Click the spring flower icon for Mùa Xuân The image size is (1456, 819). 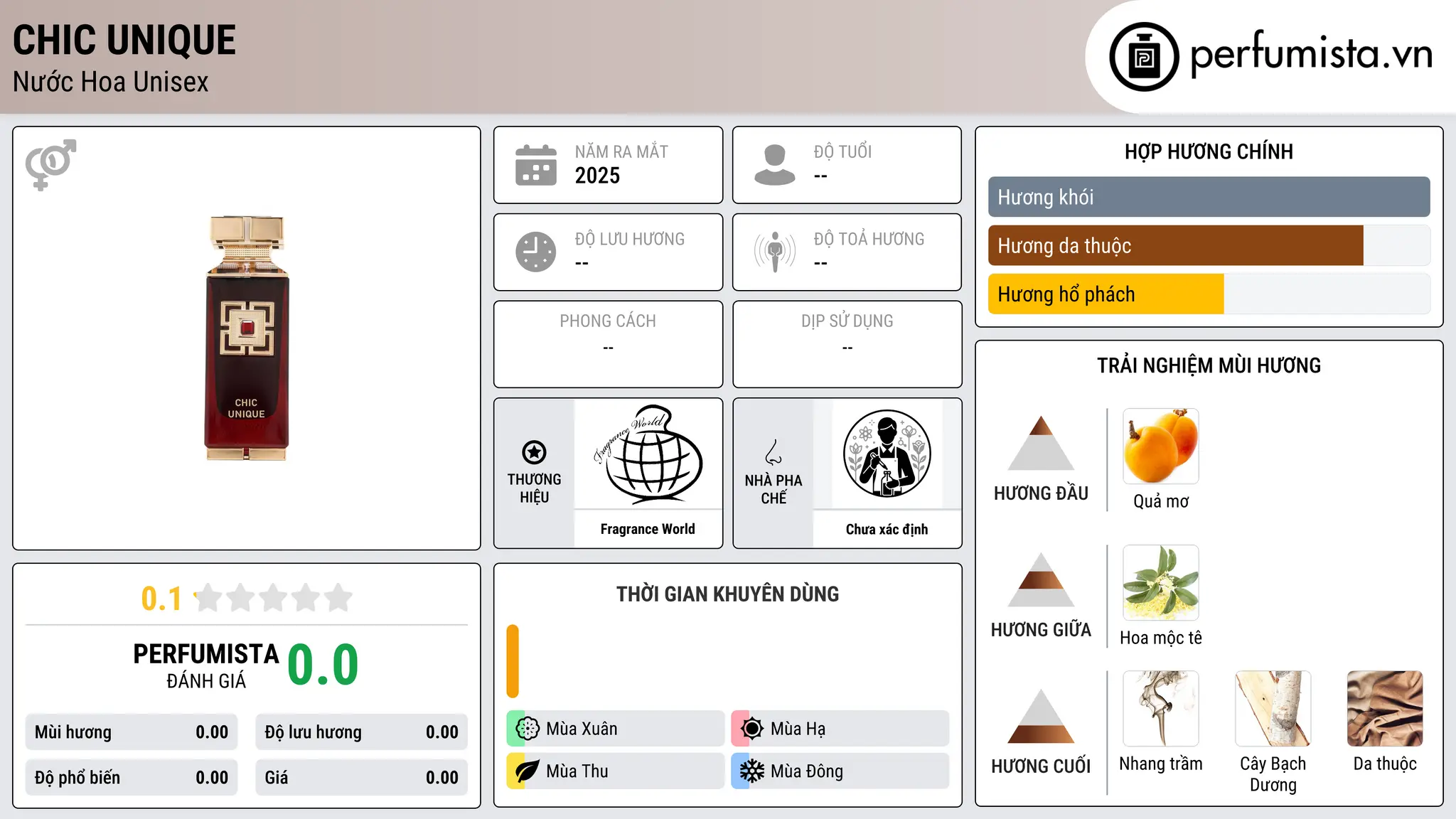coord(528,729)
